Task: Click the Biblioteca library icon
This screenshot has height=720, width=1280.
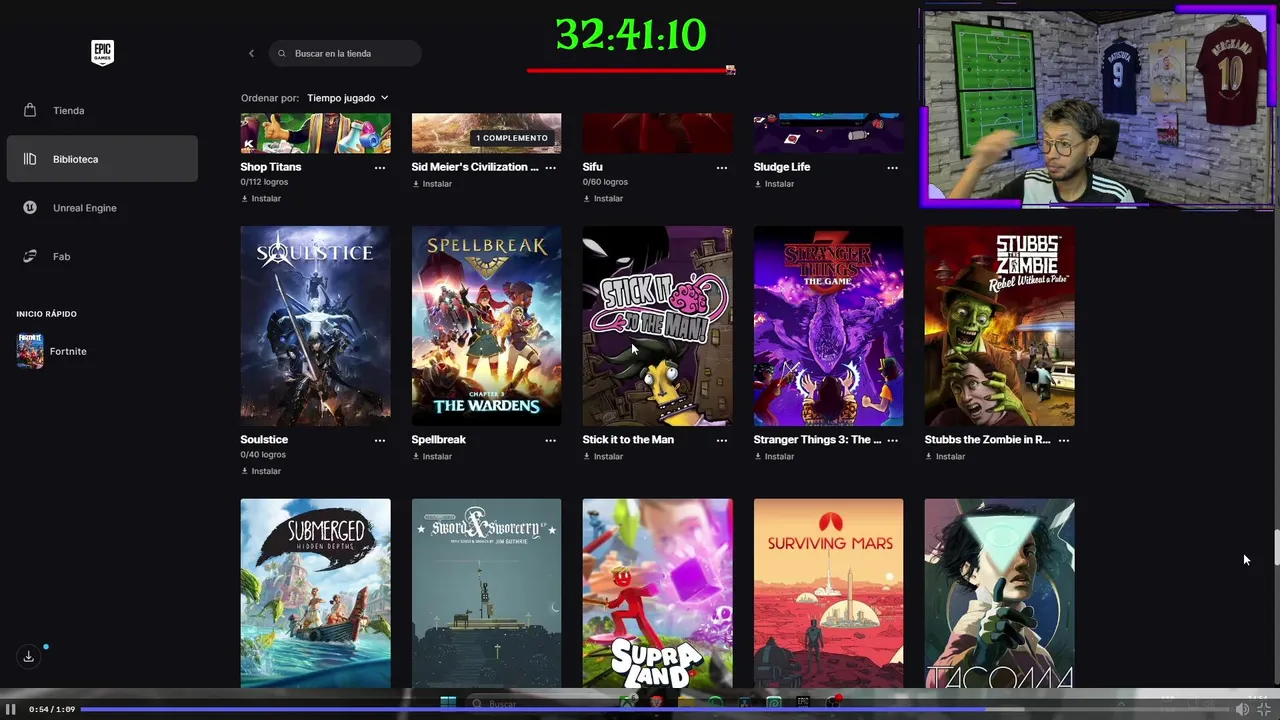Action: [30, 159]
